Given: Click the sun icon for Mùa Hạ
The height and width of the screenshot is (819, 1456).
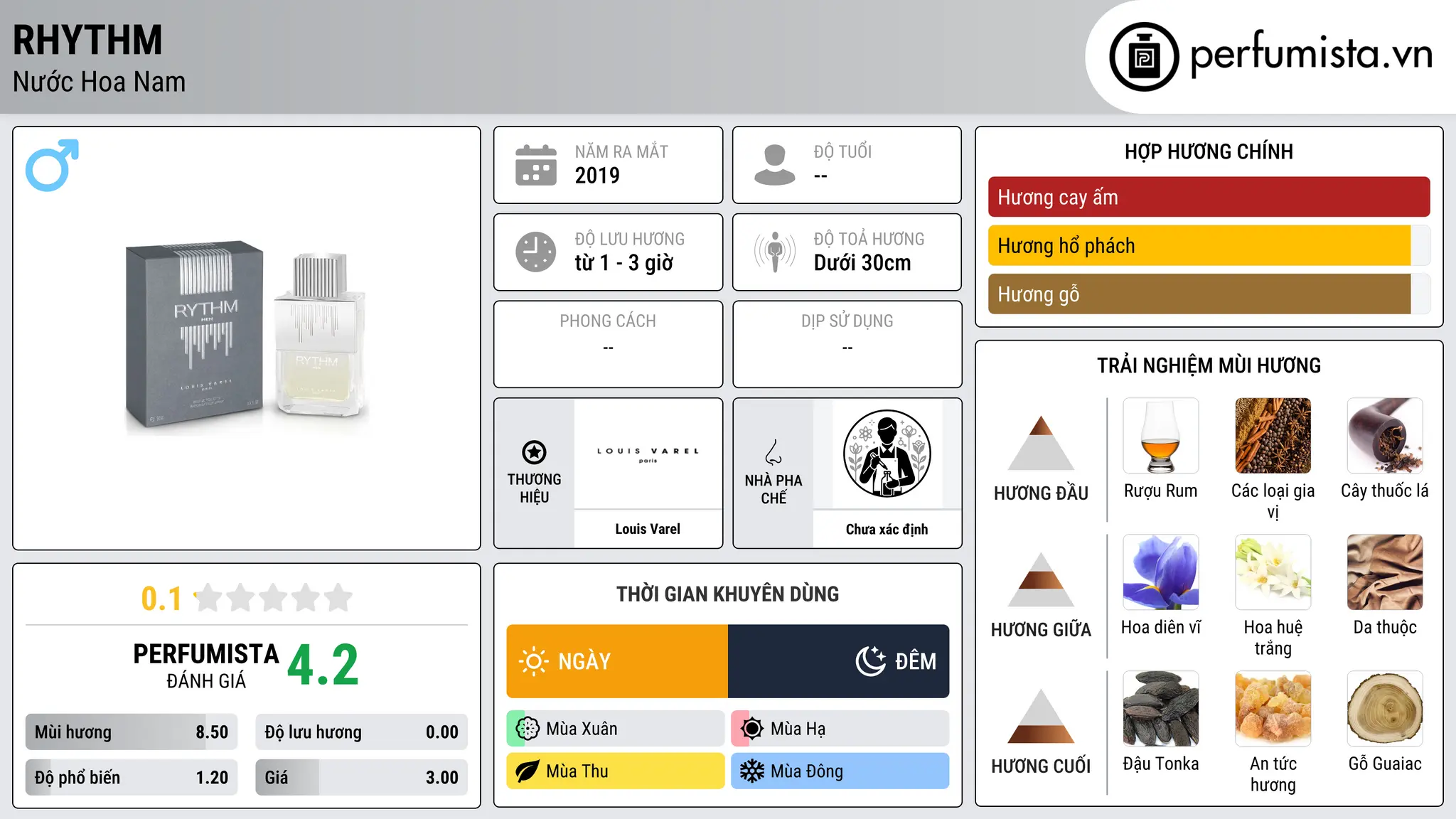Looking at the screenshot, I should pos(752,729).
